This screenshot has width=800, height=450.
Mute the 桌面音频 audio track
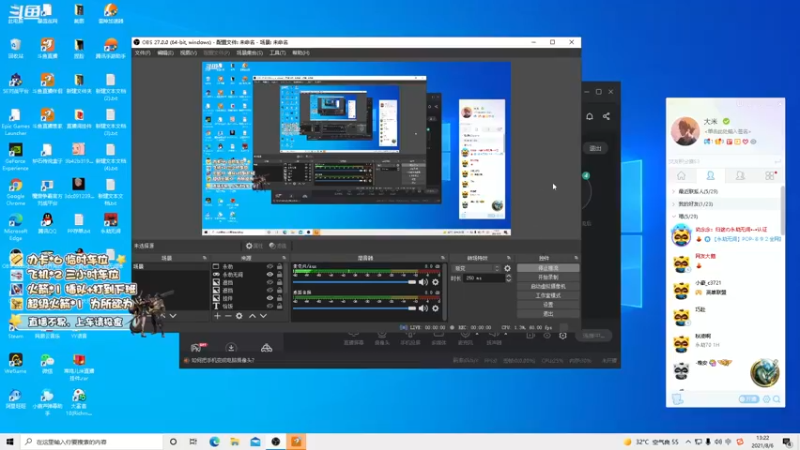click(x=423, y=308)
